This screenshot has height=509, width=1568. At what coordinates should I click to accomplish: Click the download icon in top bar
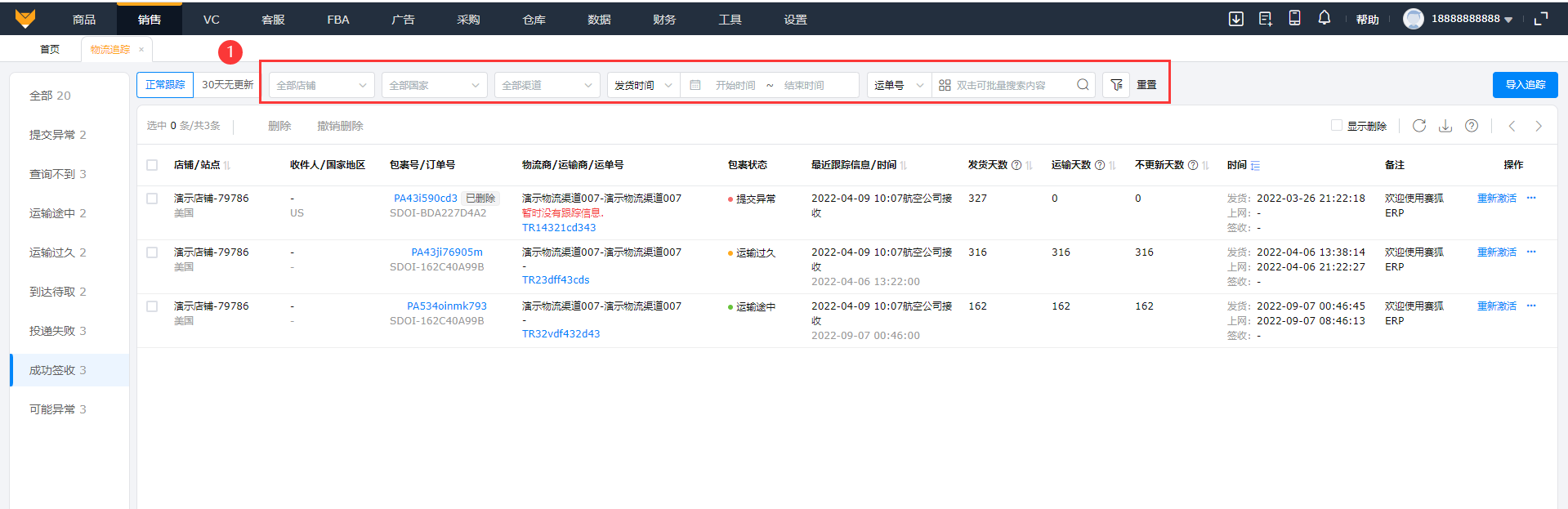1235,19
